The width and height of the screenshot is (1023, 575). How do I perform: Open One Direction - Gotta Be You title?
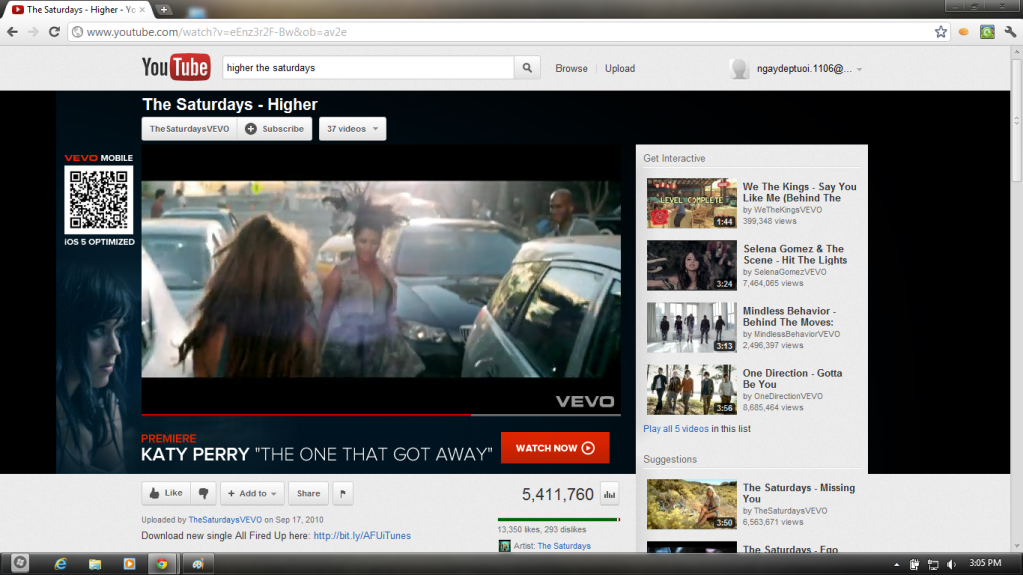pyautogui.click(x=792, y=379)
